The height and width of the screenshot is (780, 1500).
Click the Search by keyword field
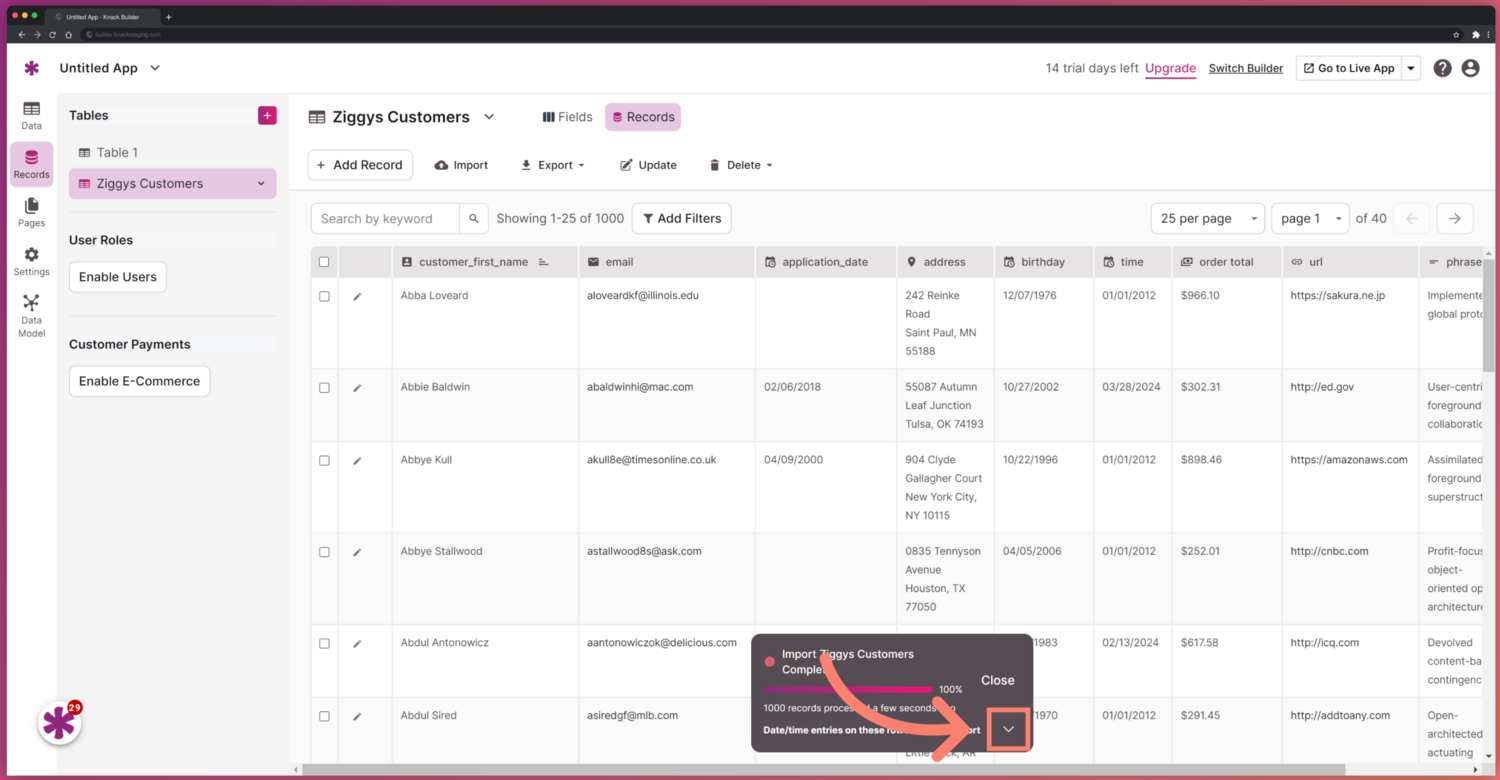pyautogui.click(x=385, y=218)
